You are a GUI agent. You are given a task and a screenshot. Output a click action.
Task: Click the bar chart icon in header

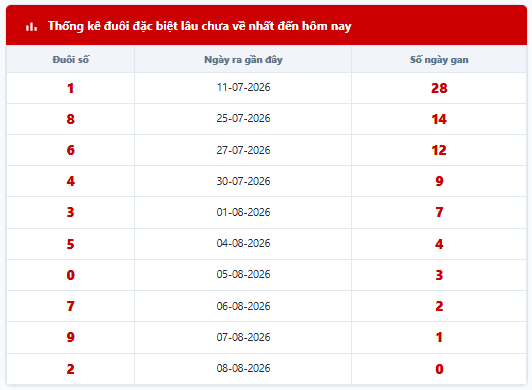(31, 26)
